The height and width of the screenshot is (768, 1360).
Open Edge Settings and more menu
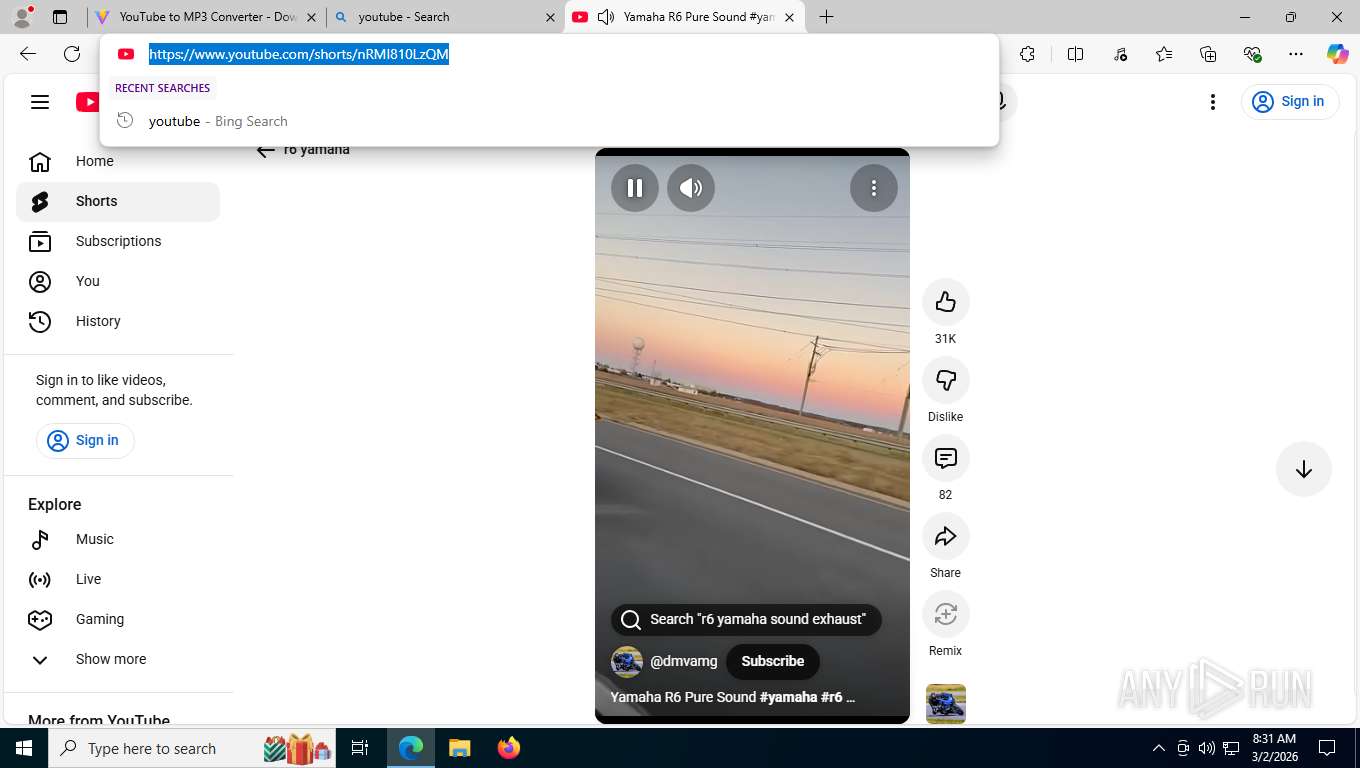coord(1296,54)
